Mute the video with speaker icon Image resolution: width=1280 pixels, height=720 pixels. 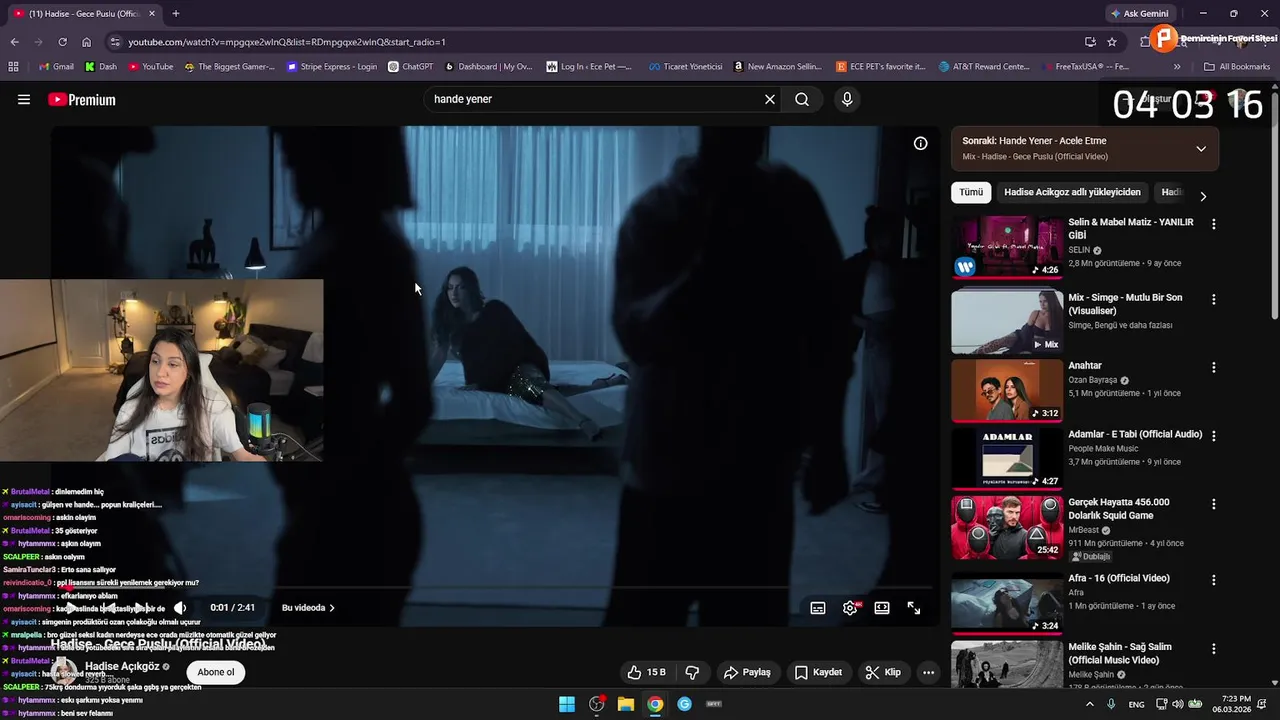pyautogui.click(x=180, y=608)
